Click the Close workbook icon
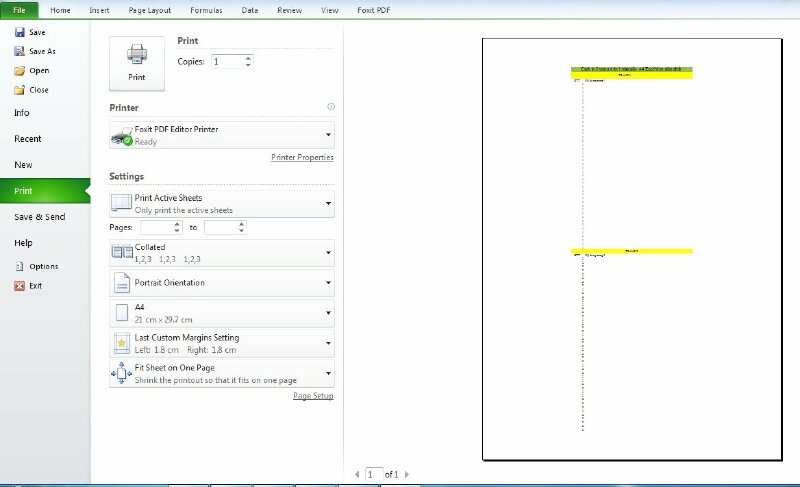Image resolution: width=800 pixels, height=487 pixels. pyautogui.click(x=19, y=90)
